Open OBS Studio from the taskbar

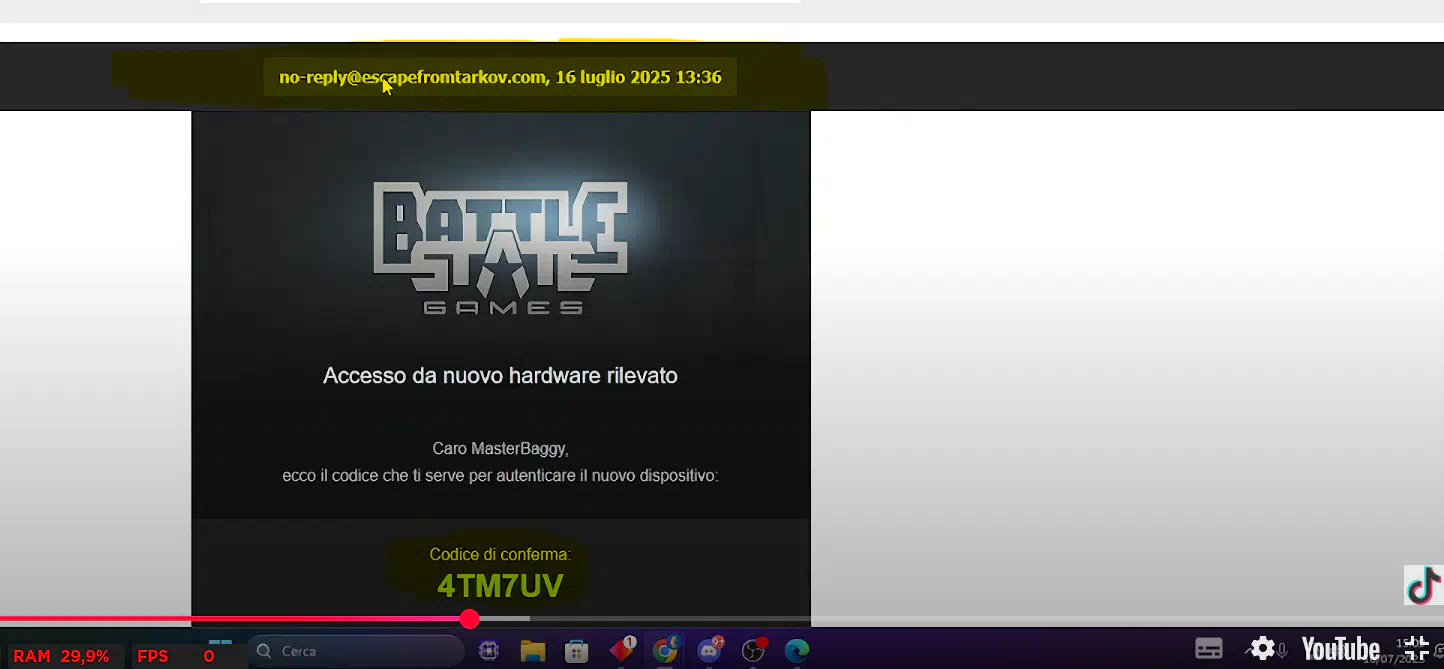[753, 650]
